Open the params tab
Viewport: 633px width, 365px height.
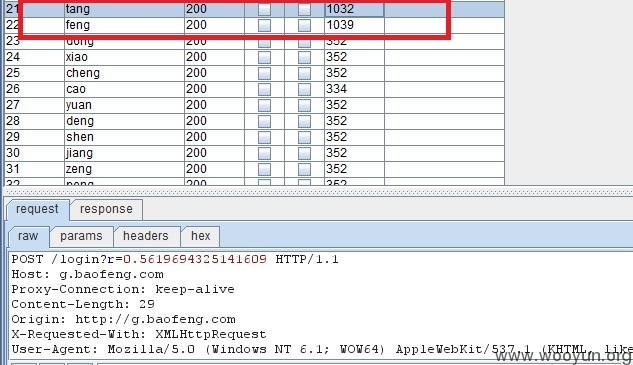[81, 236]
